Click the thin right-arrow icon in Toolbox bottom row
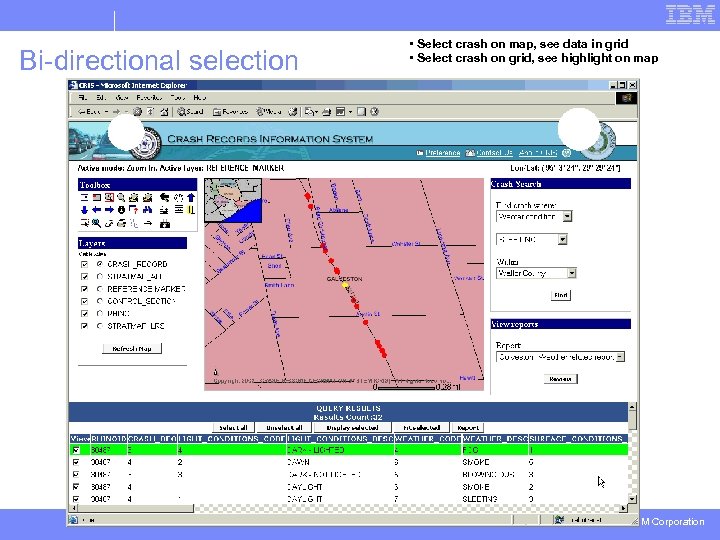 148,224
